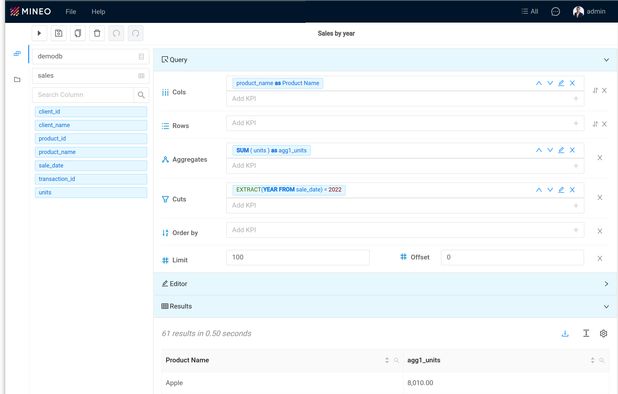Open the File menu

pyautogui.click(x=71, y=12)
